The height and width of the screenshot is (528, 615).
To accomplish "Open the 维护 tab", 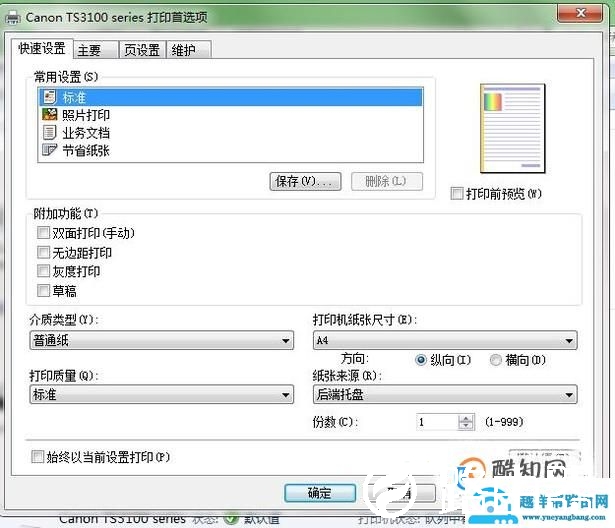I will (189, 50).
